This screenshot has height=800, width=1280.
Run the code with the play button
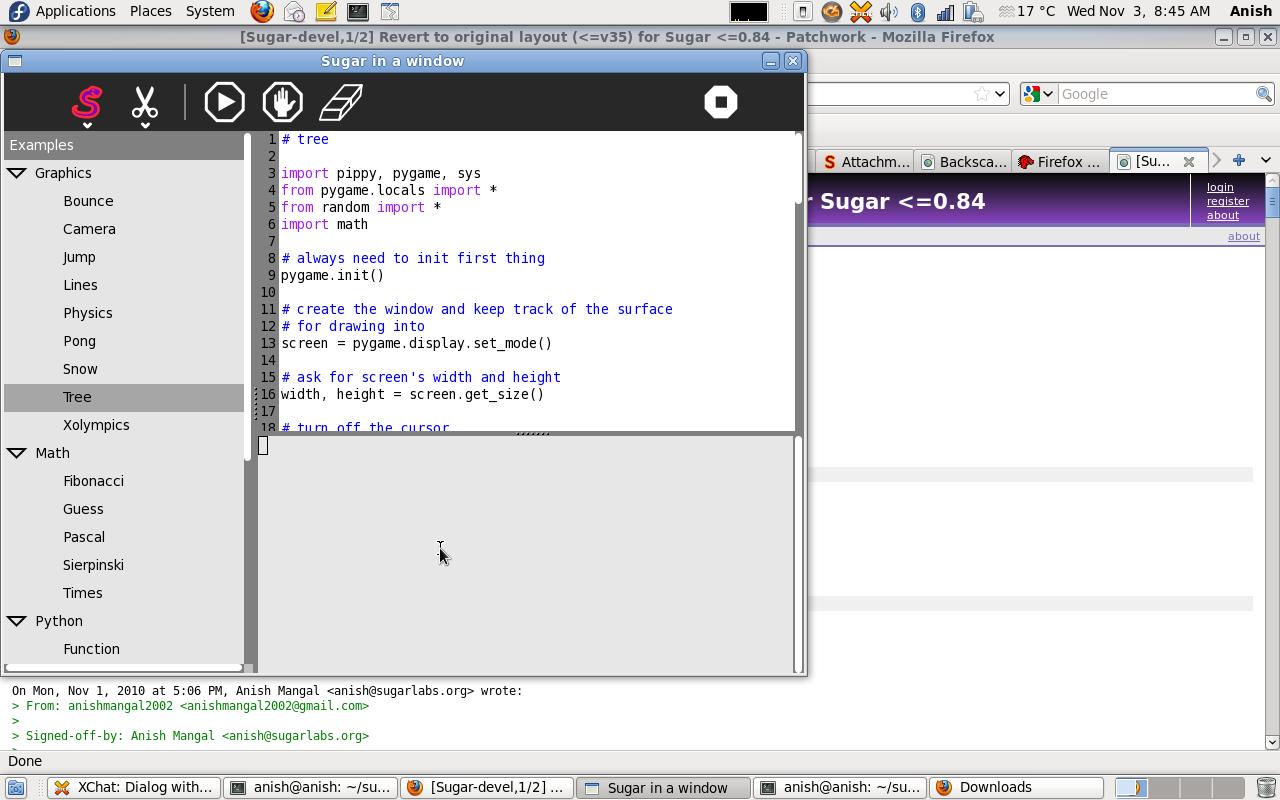click(x=224, y=102)
